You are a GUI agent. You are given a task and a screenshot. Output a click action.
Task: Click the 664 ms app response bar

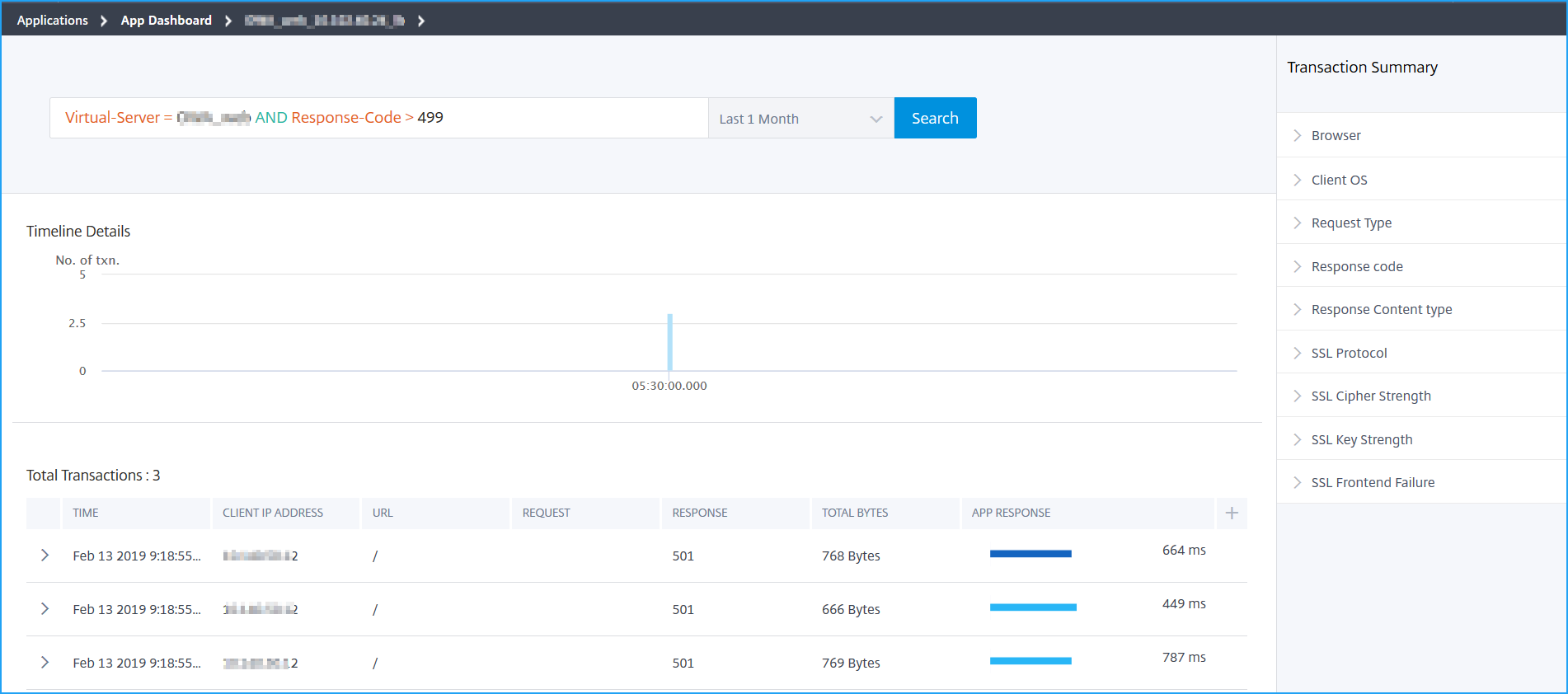pos(1030,554)
